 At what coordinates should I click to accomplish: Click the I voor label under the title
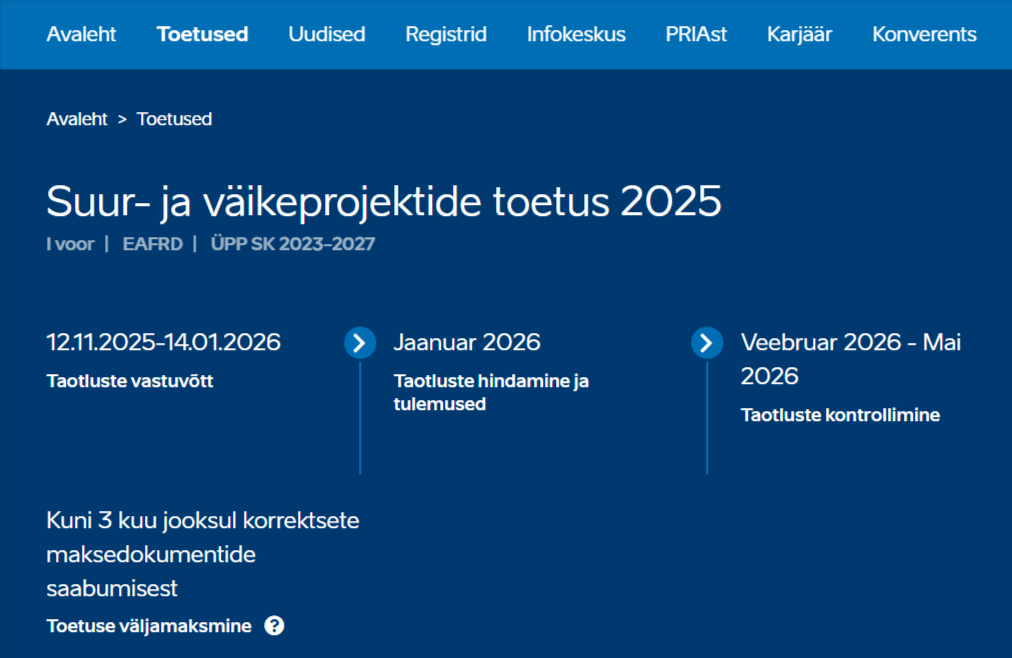click(69, 244)
